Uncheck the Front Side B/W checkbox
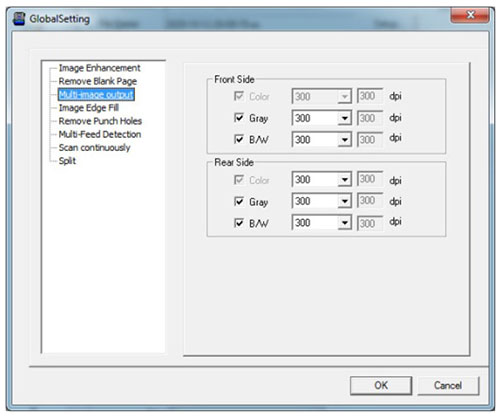Image resolution: width=500 pixels, height=418 pixels. pyautogui.click(x=239, y=139)
